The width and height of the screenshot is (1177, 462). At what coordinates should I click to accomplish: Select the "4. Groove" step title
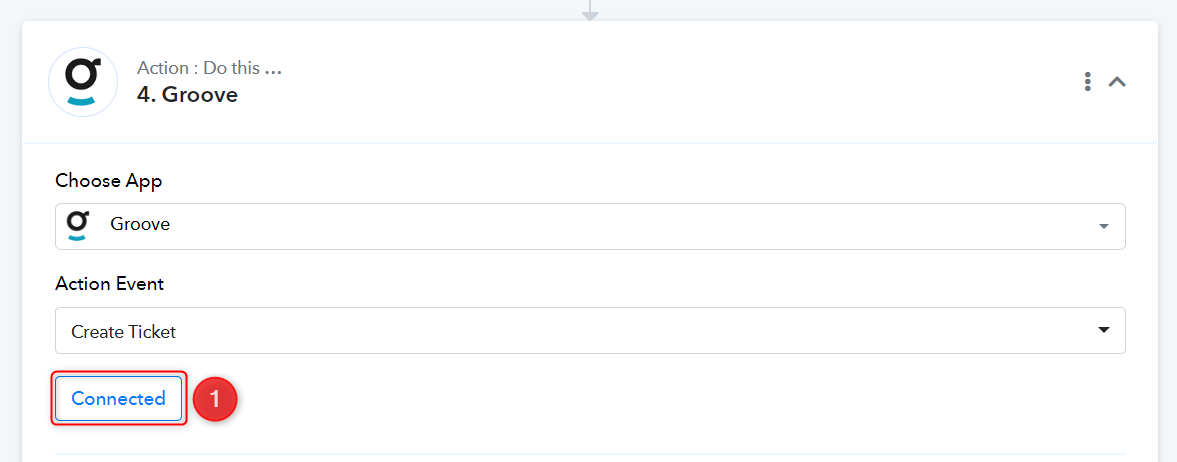(x=187, y=95)
